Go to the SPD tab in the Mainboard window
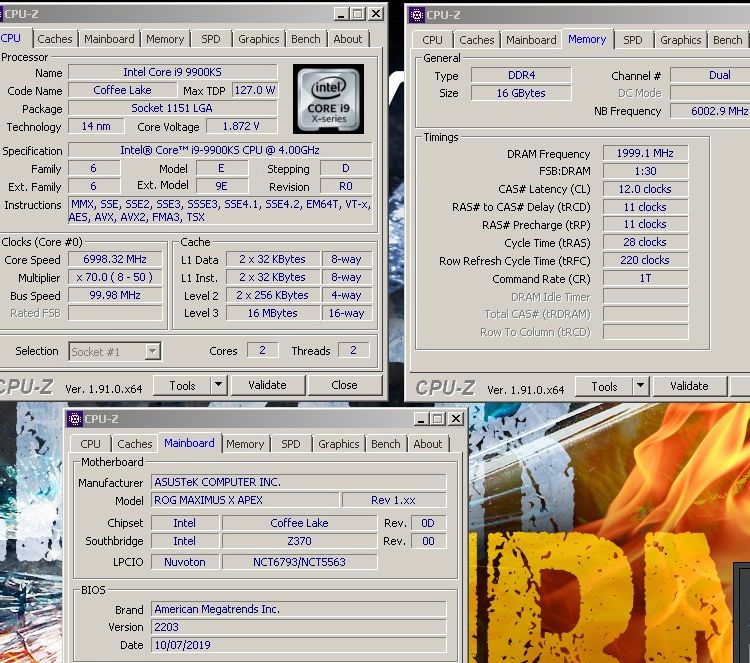 (290, 444)
